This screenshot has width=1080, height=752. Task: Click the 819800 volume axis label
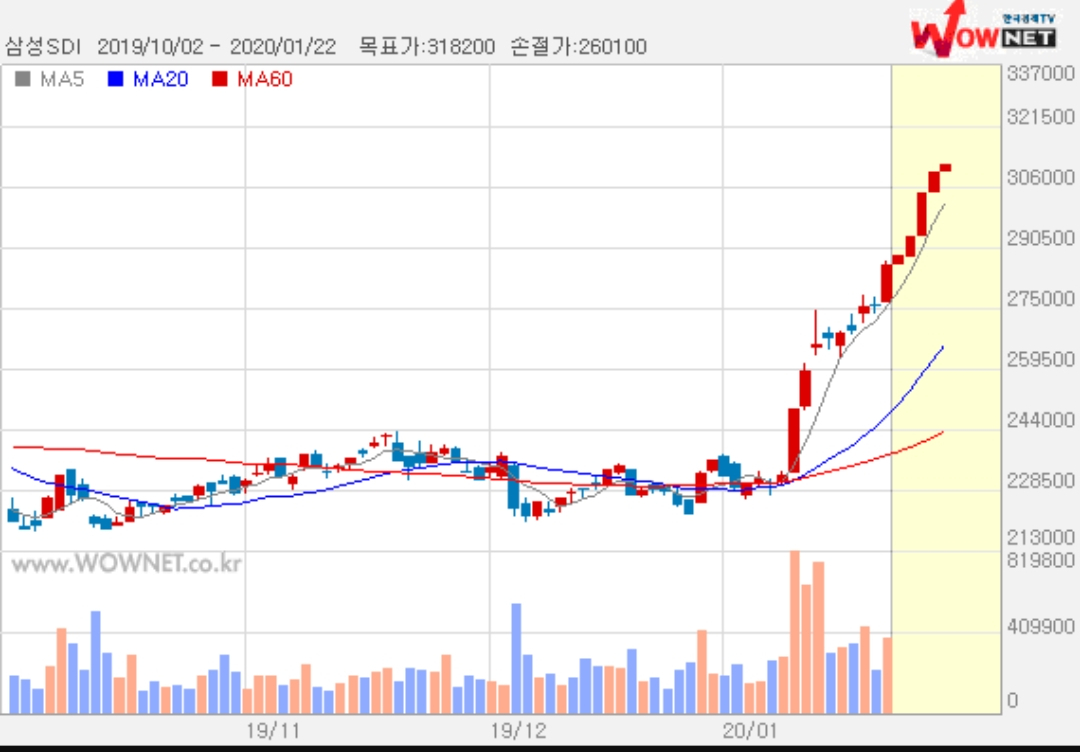point(1040,560)
